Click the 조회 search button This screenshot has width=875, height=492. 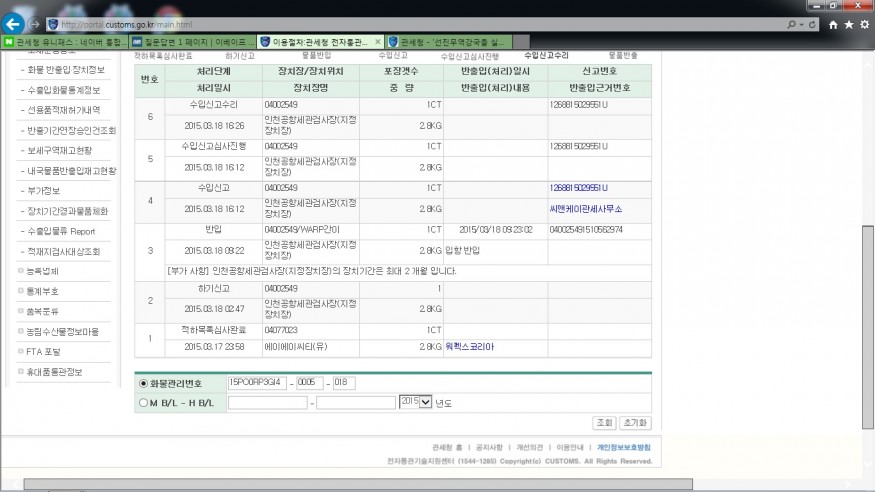point(604,423)
